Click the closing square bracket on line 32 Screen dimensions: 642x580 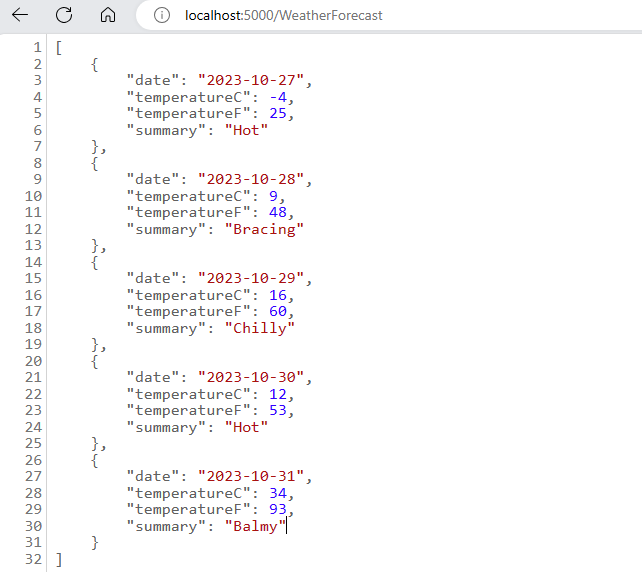coord(59,559)
